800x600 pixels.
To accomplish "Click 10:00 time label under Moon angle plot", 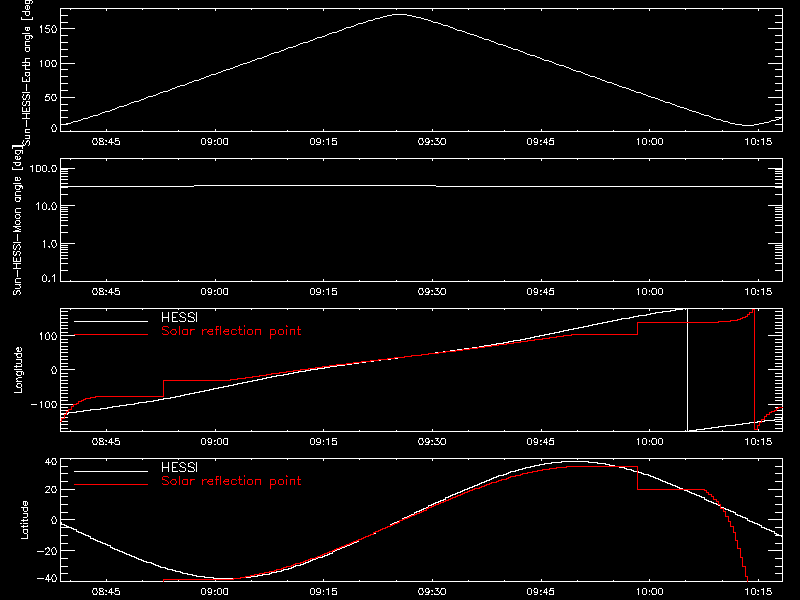I will tap(649, 292).
